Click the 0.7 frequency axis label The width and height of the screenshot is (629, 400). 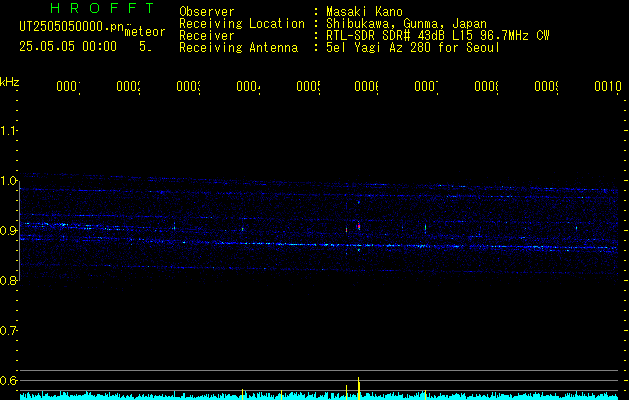pyautogui.click(x=9, y=331)
